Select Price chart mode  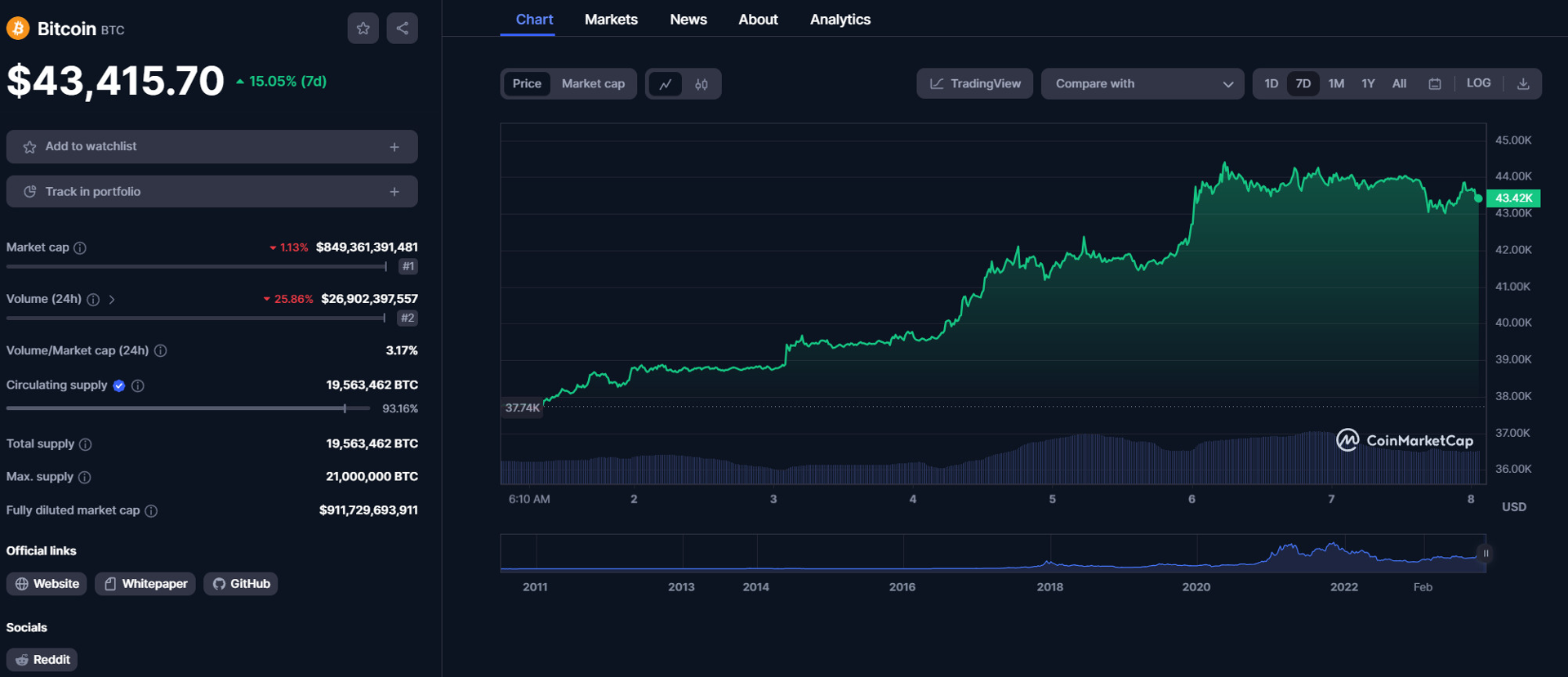click(x=527, y=83)
